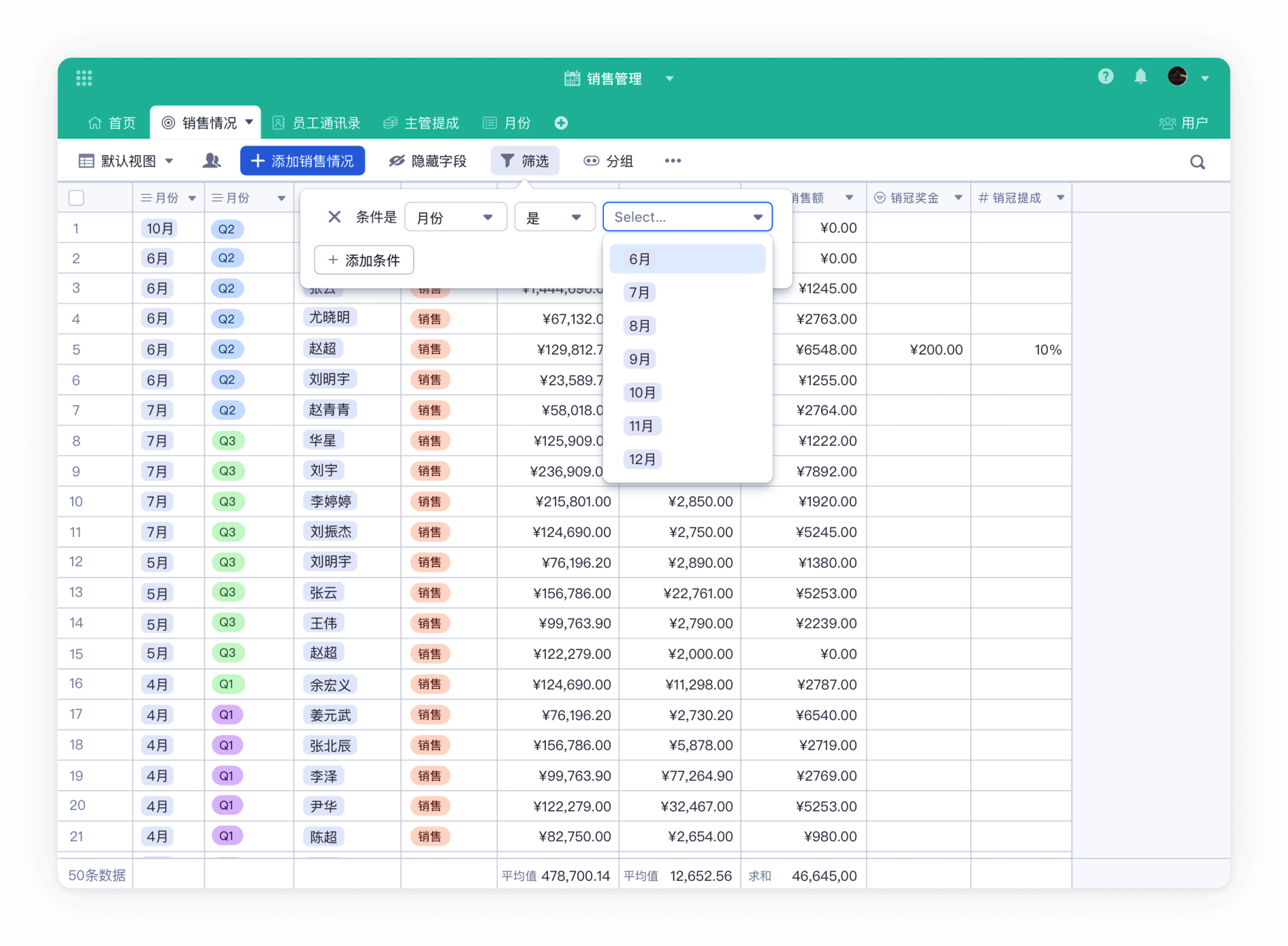Open the 用户 users link

coord(1183,123)
